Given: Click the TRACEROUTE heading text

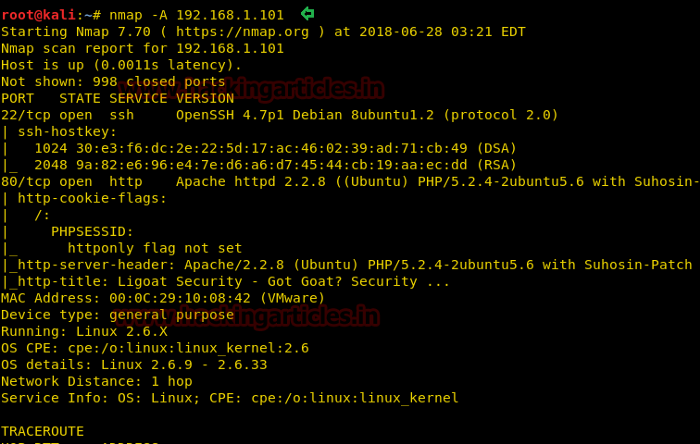Looking at the screenshot, I should (x=42, y=431).
